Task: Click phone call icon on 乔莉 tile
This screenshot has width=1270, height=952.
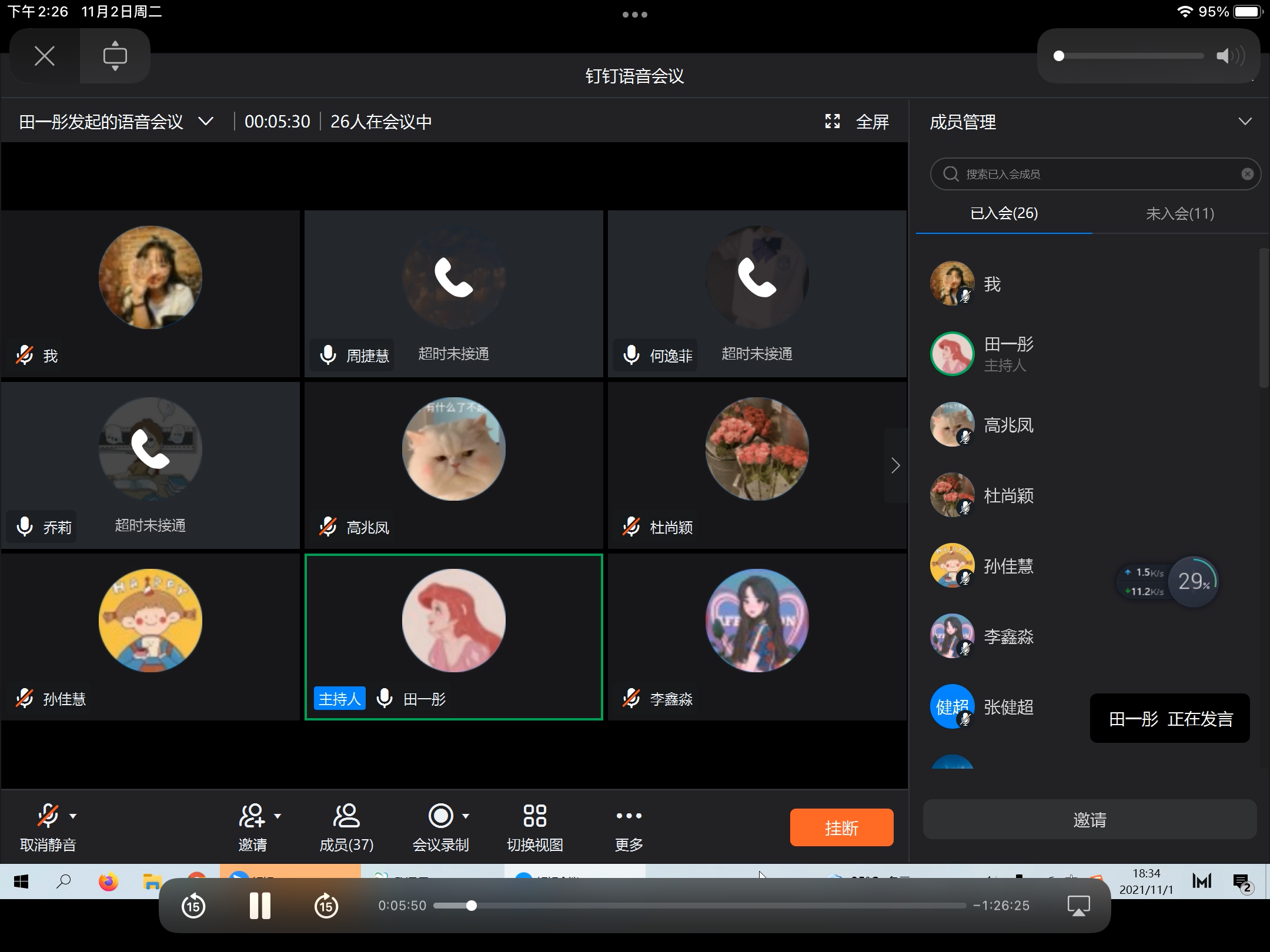Action: [151, 448]
